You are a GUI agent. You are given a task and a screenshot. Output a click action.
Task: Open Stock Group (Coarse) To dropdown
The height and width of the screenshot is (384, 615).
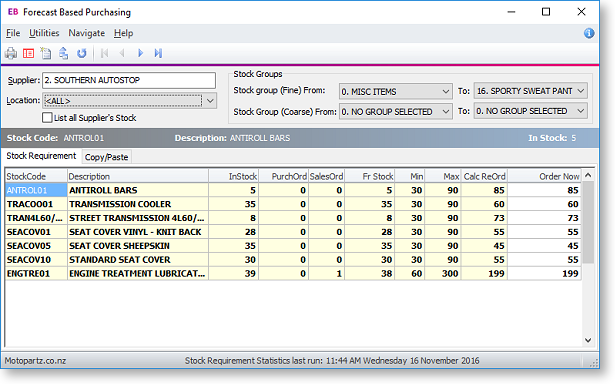click(x=581, y=111)
